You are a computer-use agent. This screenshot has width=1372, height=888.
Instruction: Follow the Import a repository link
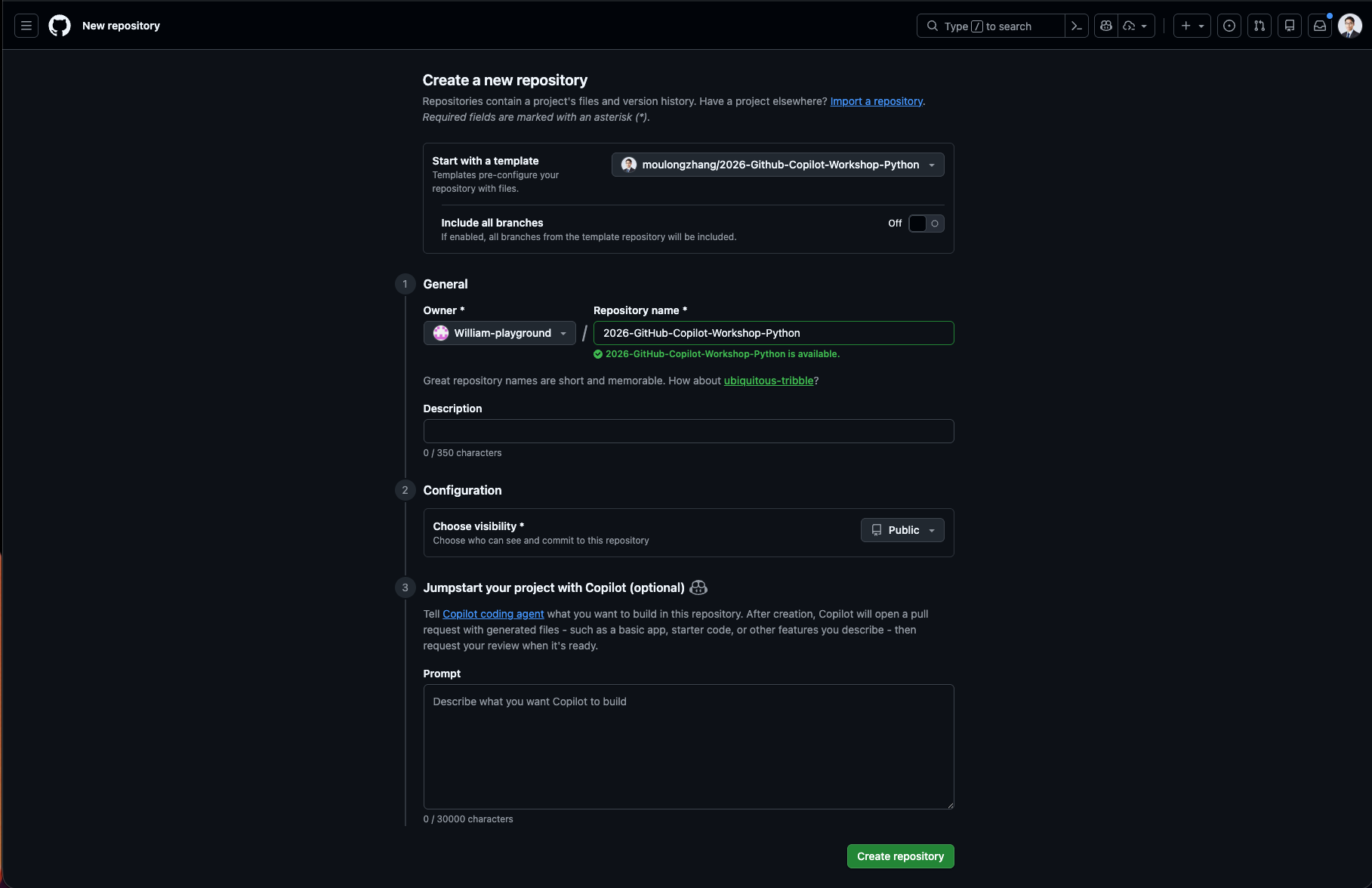coord(876,101)
